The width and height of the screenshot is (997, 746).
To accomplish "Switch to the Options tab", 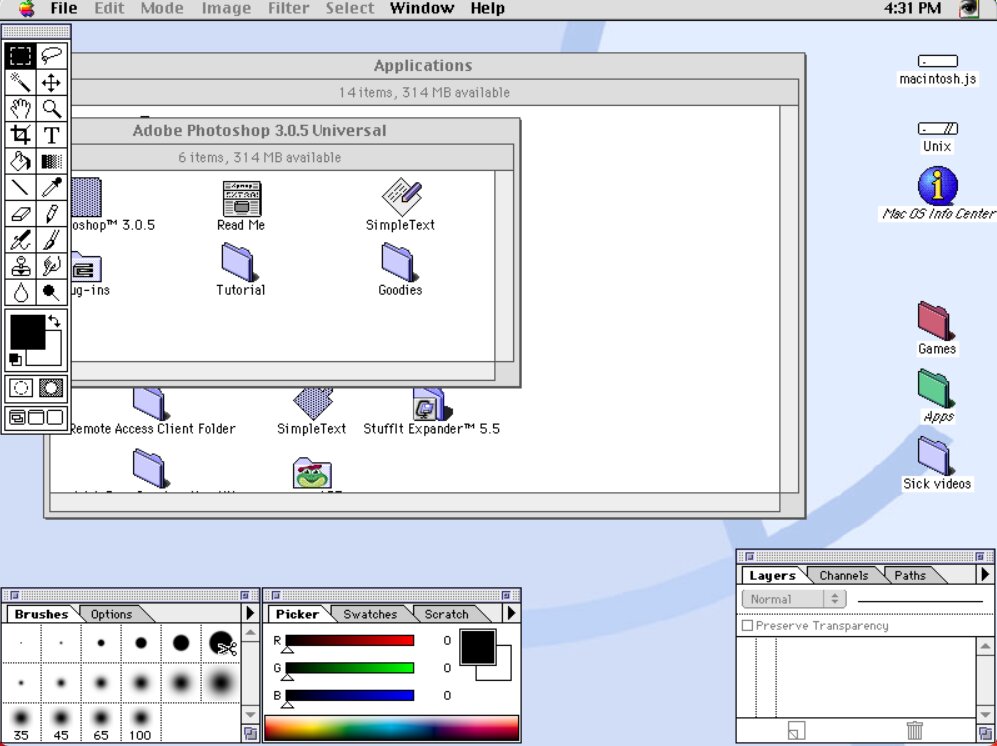I will (x=111, y=614).
